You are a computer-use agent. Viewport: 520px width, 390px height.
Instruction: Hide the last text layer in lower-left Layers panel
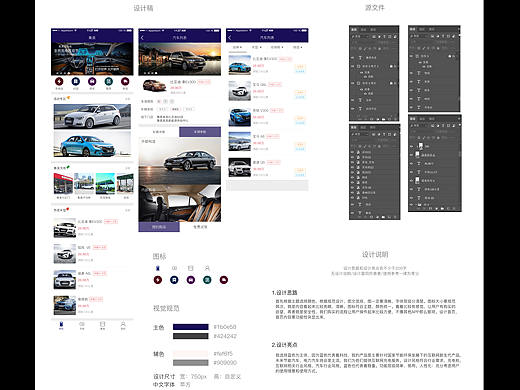pyautogui.click(x=353, y=212)
